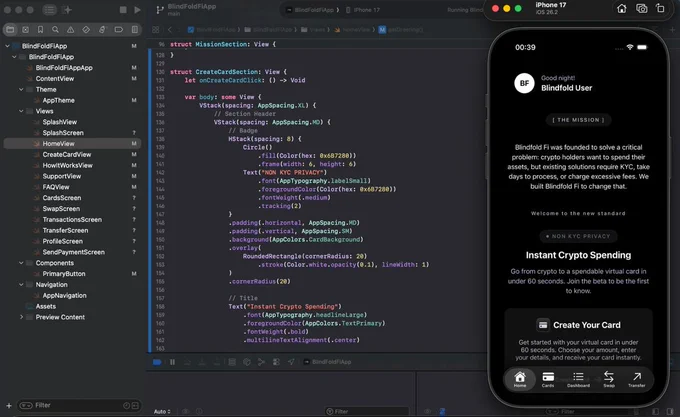Open the Source Control navigator icon
Viewport: 680px width, 417px height.
click(26, 29)
